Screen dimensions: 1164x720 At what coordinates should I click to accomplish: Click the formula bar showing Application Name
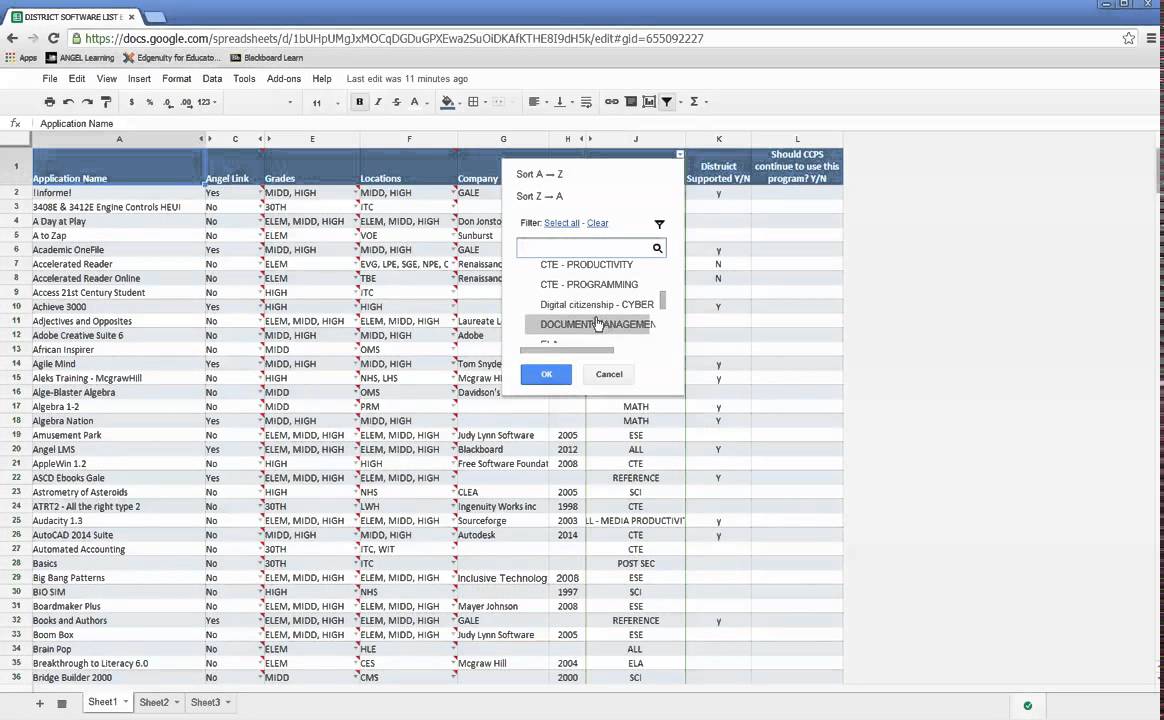coord(594,123)
